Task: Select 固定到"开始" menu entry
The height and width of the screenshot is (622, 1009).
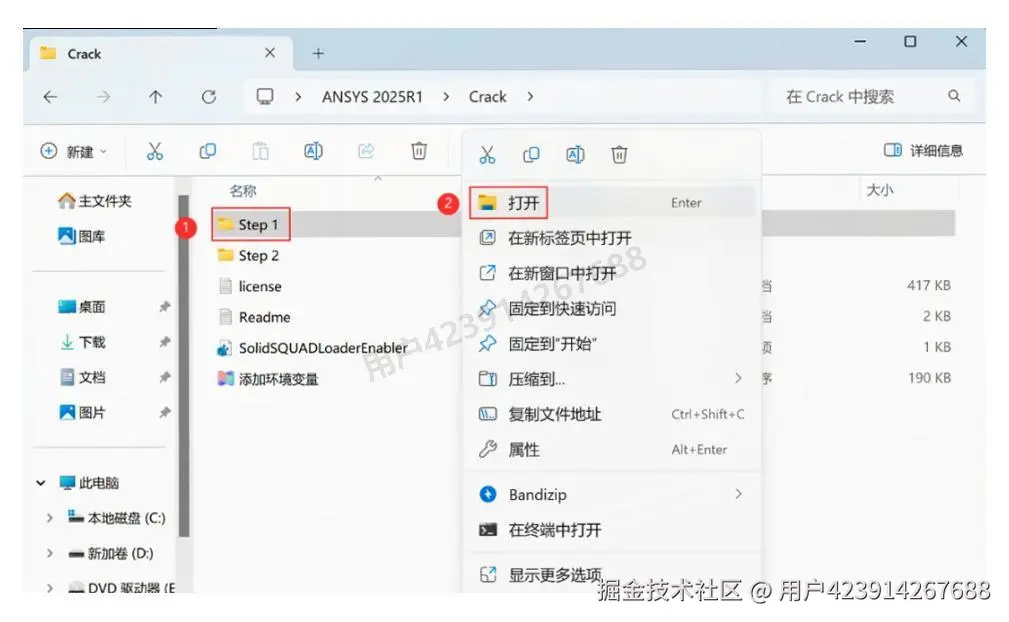Action: (x=613, y=344)
